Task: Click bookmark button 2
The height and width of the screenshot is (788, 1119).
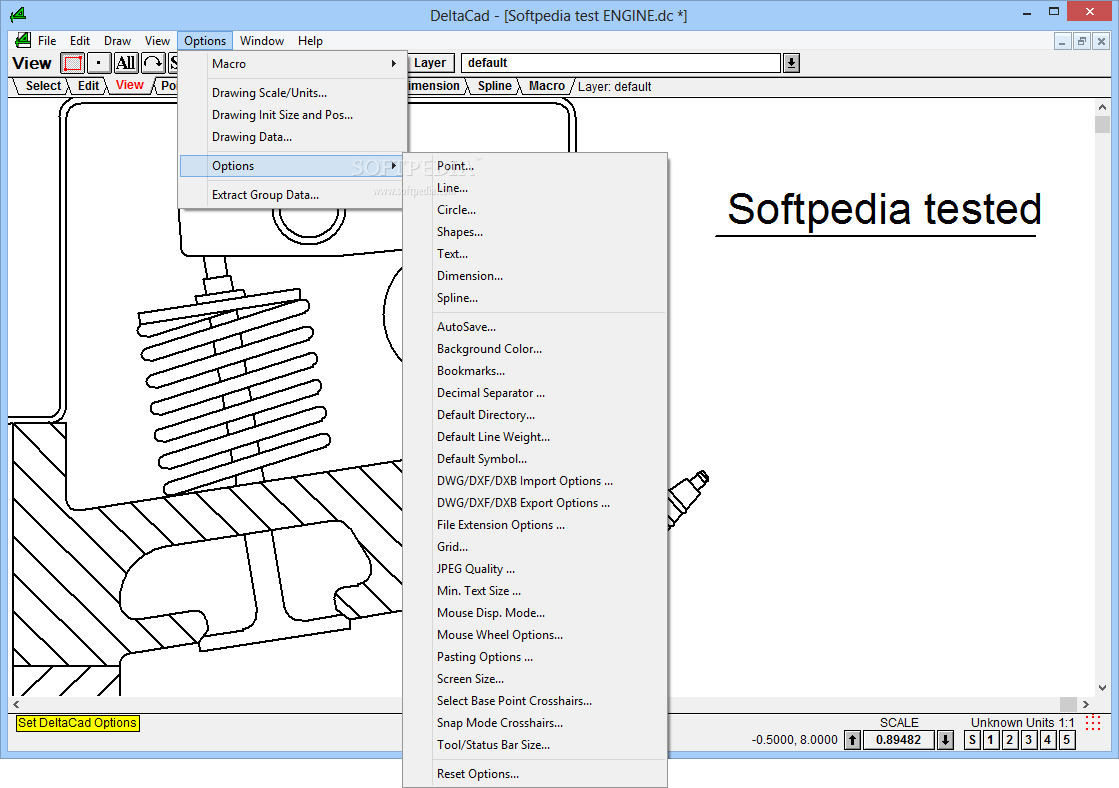Action: click(x=1010, y=740)
